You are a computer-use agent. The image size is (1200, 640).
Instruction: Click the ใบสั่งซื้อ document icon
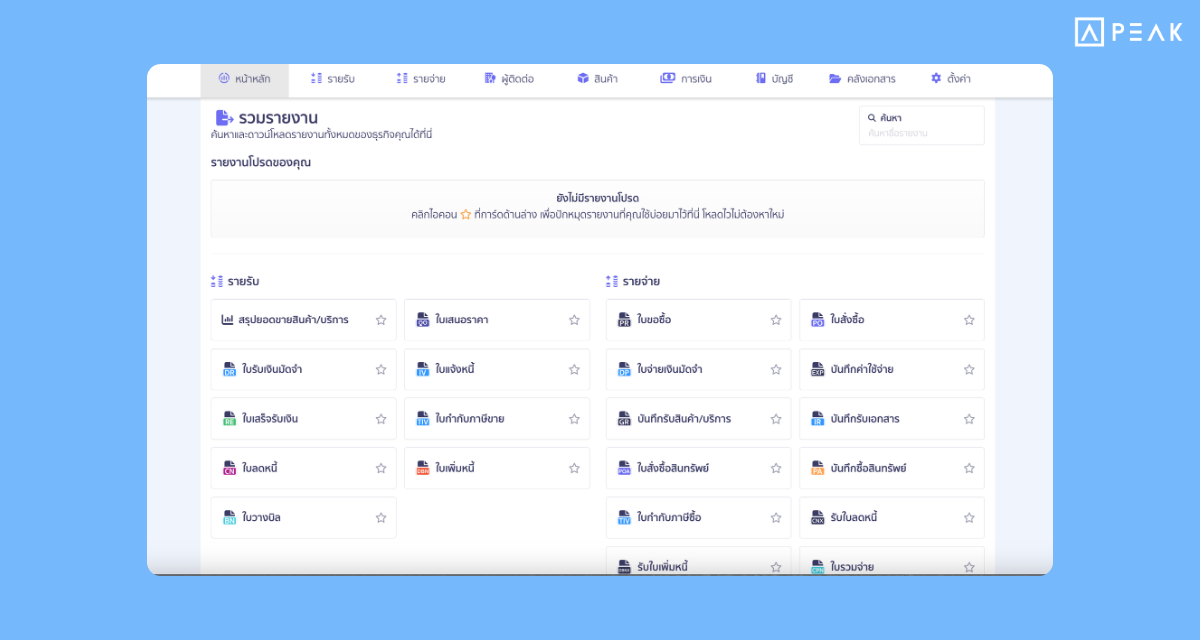(817, 320)
